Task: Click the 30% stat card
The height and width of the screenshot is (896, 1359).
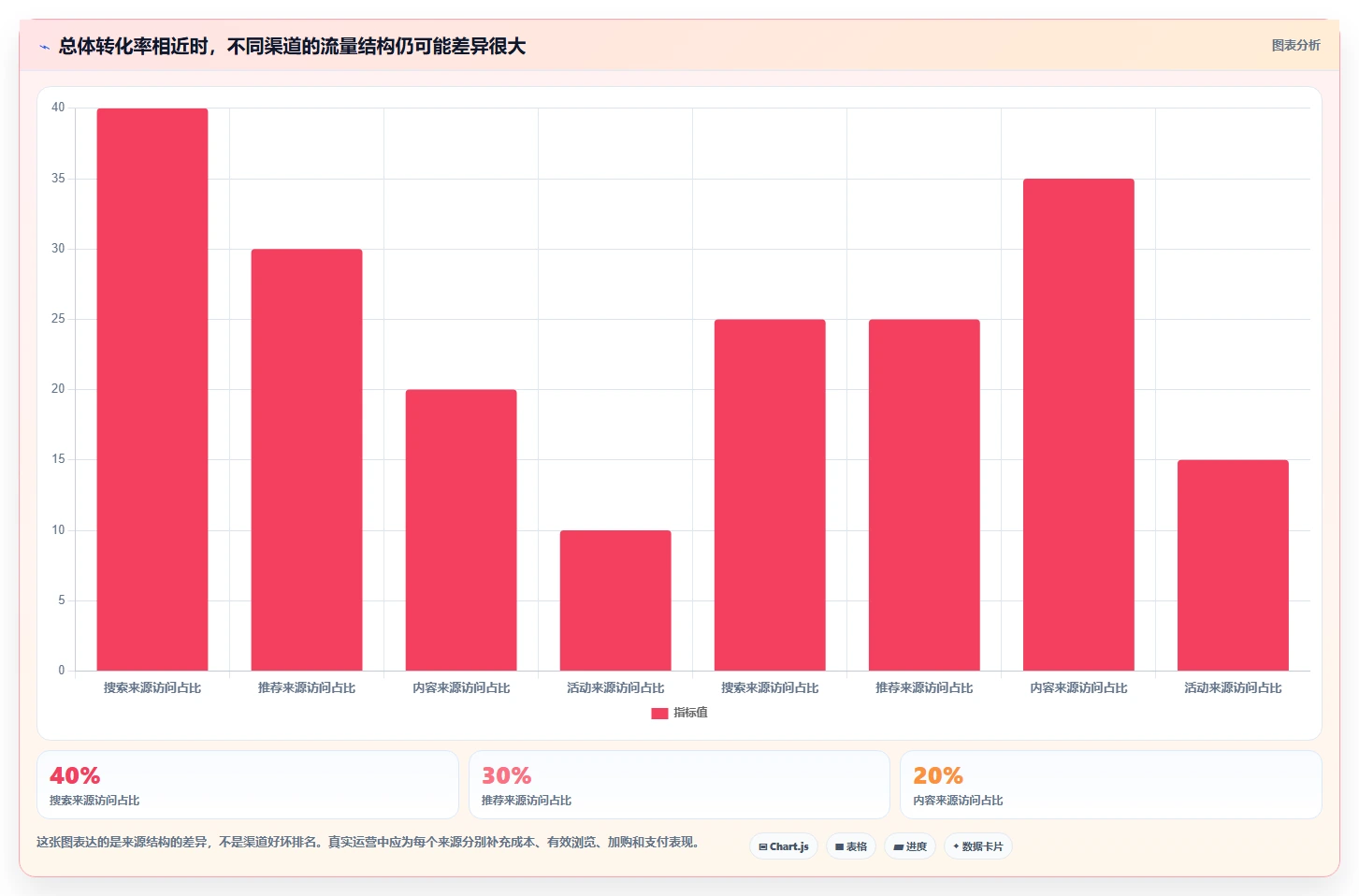Action: 679,785
